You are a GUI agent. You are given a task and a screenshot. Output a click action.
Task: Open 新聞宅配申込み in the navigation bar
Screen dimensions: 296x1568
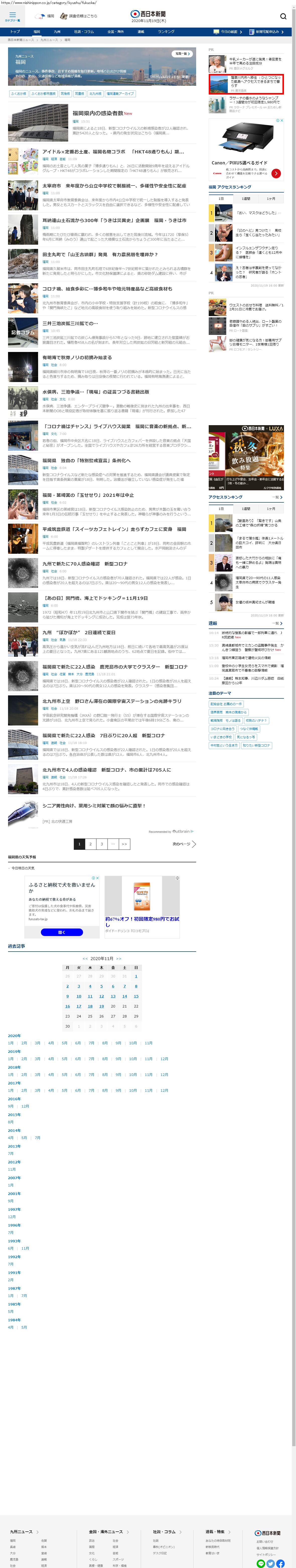pos(267,32)
